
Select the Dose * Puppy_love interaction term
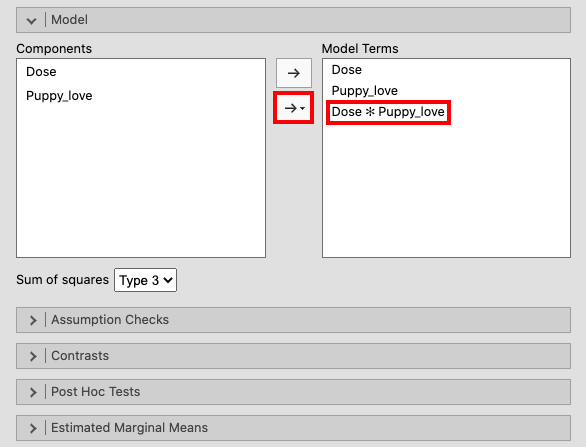[388, 112]
